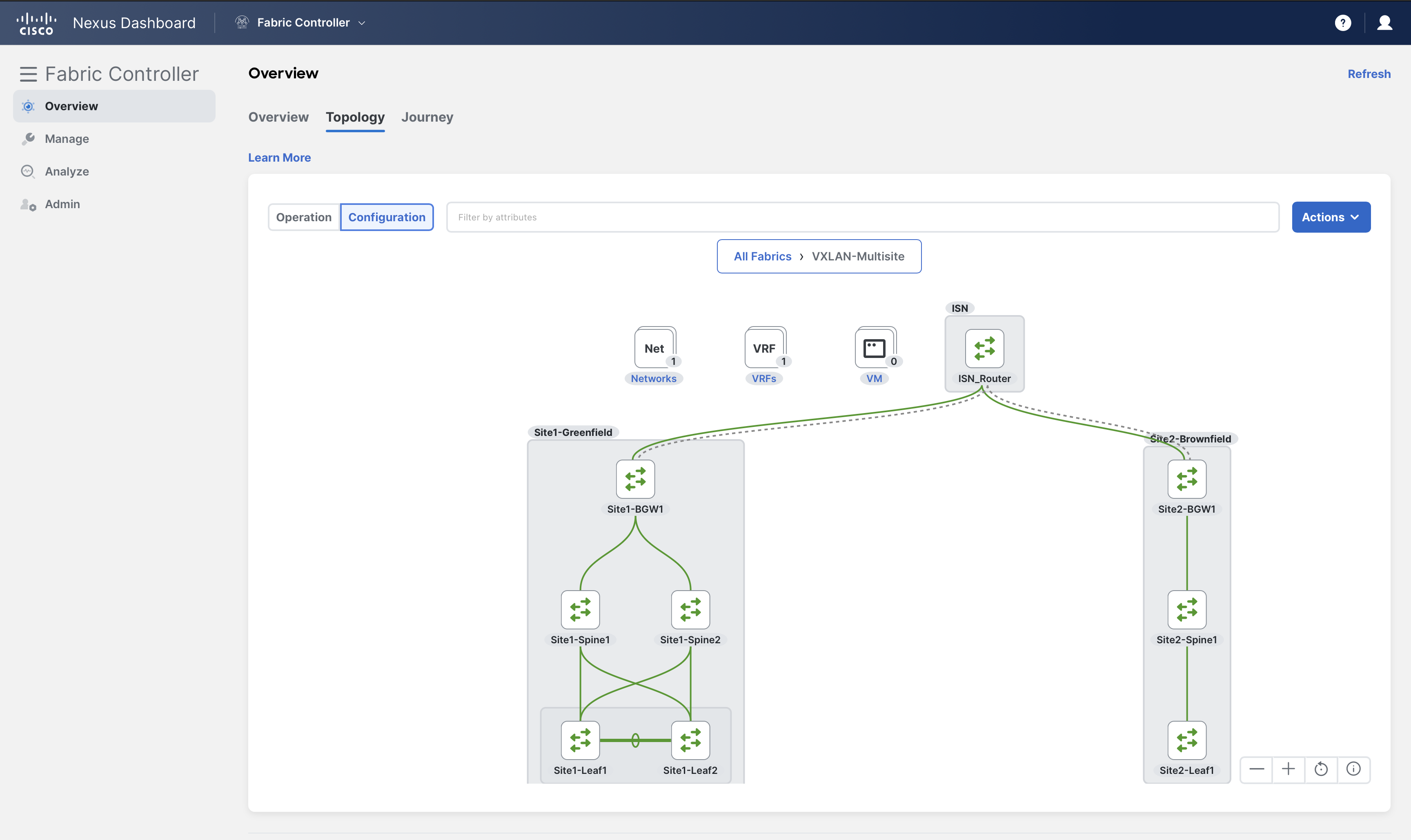Open the help question mark icon

tap(1342, 22)
